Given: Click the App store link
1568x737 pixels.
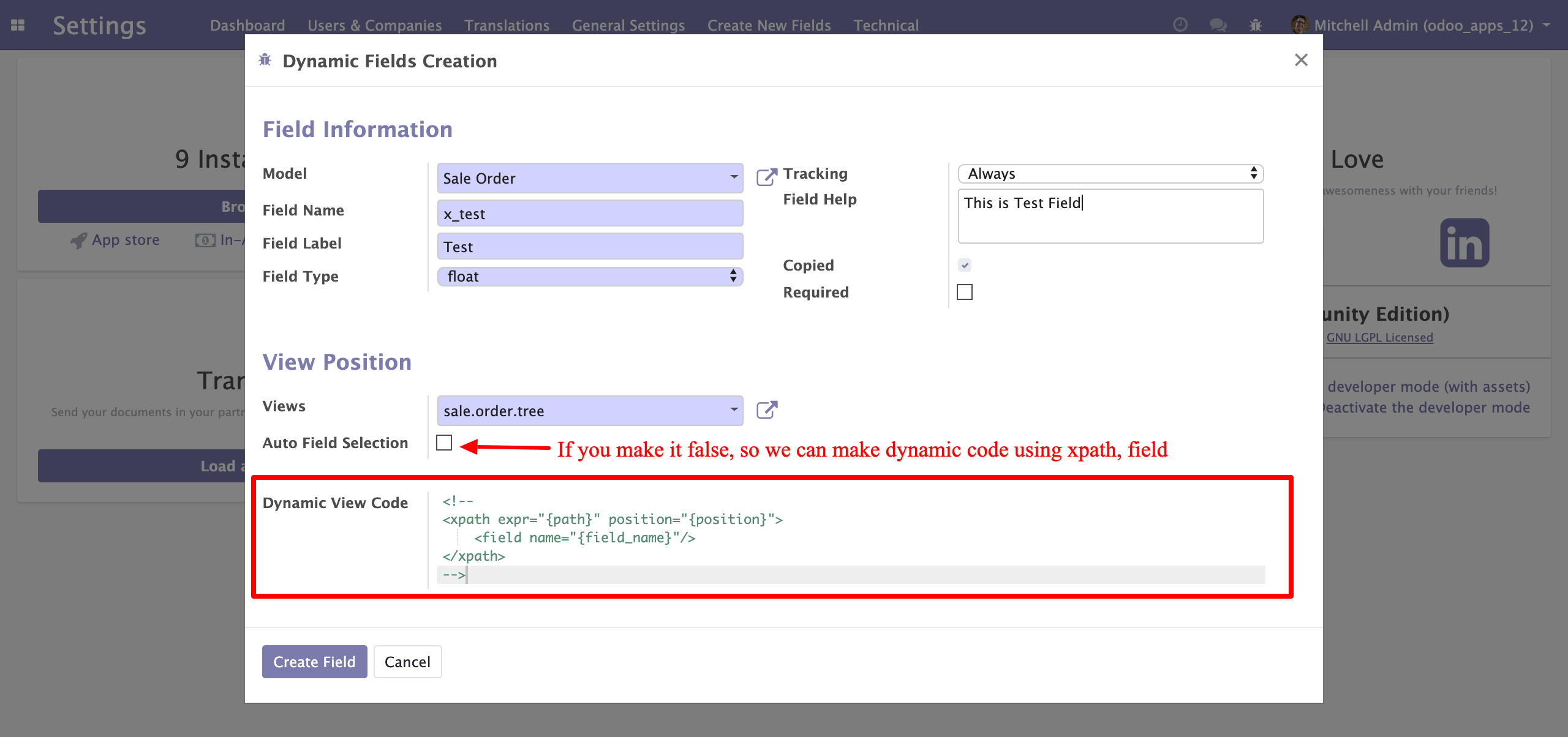Looking at the screenshot, I should point(126,240).
